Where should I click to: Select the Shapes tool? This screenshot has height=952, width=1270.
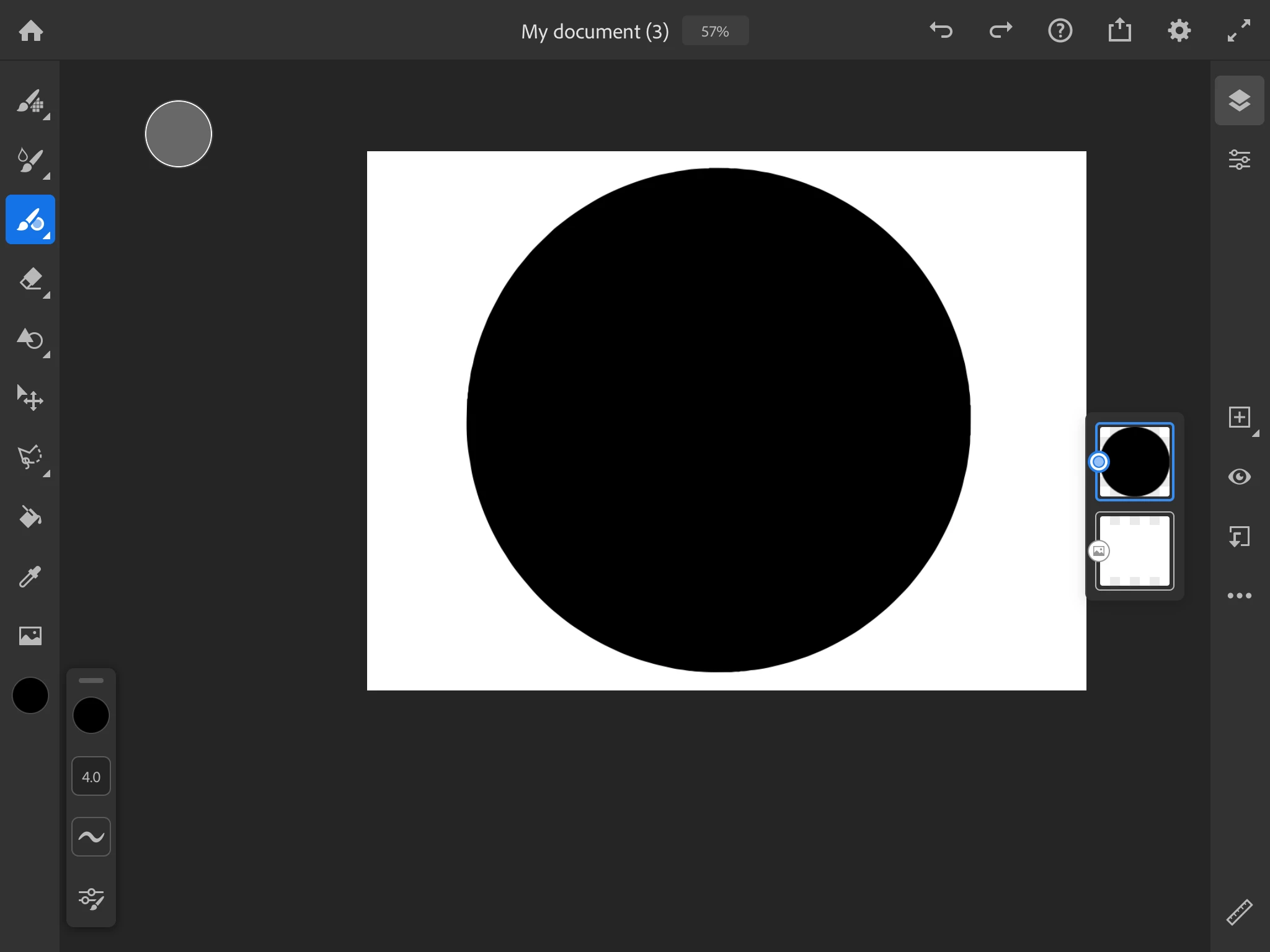click(30, 339)
